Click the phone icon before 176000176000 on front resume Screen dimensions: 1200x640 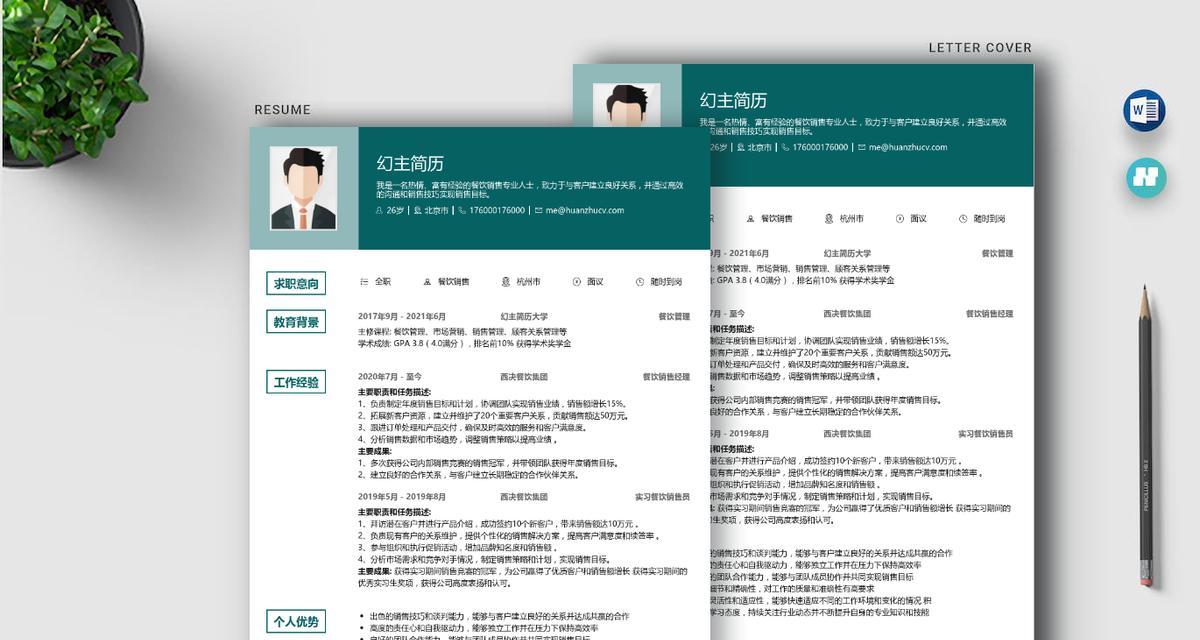(462, 211)
